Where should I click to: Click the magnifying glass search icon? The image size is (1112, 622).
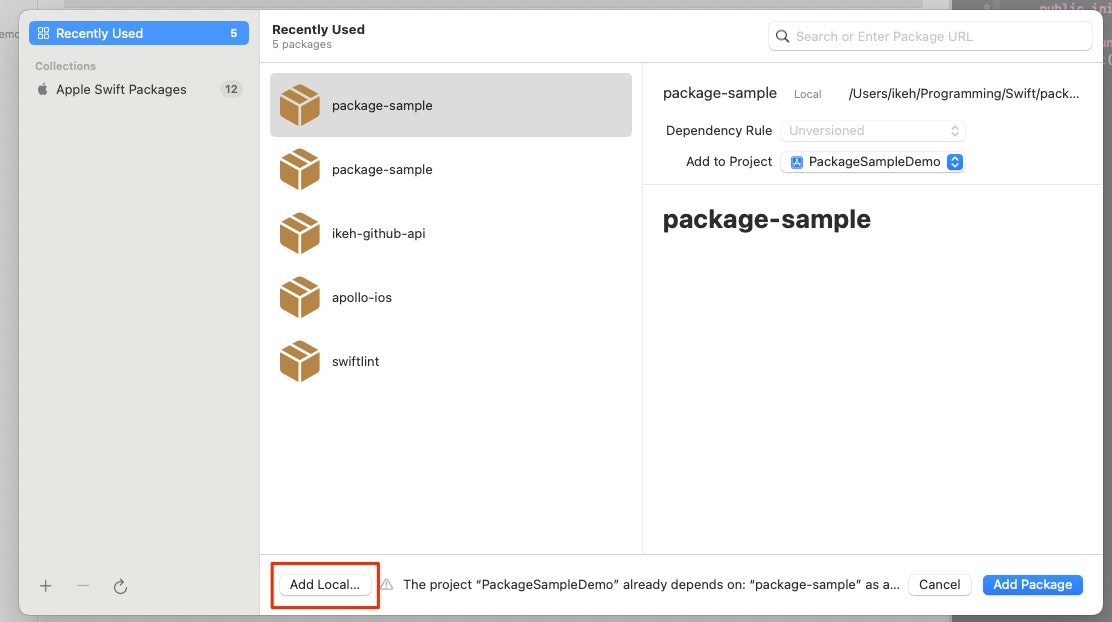point(782,36)
